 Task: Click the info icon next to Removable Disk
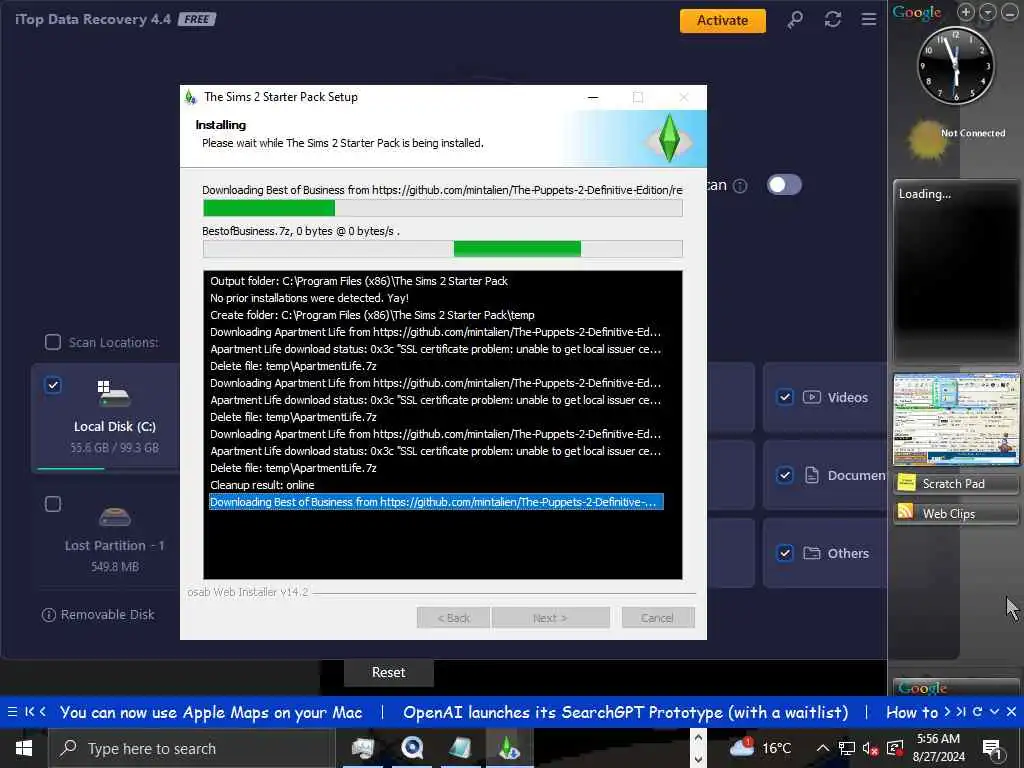48,615
